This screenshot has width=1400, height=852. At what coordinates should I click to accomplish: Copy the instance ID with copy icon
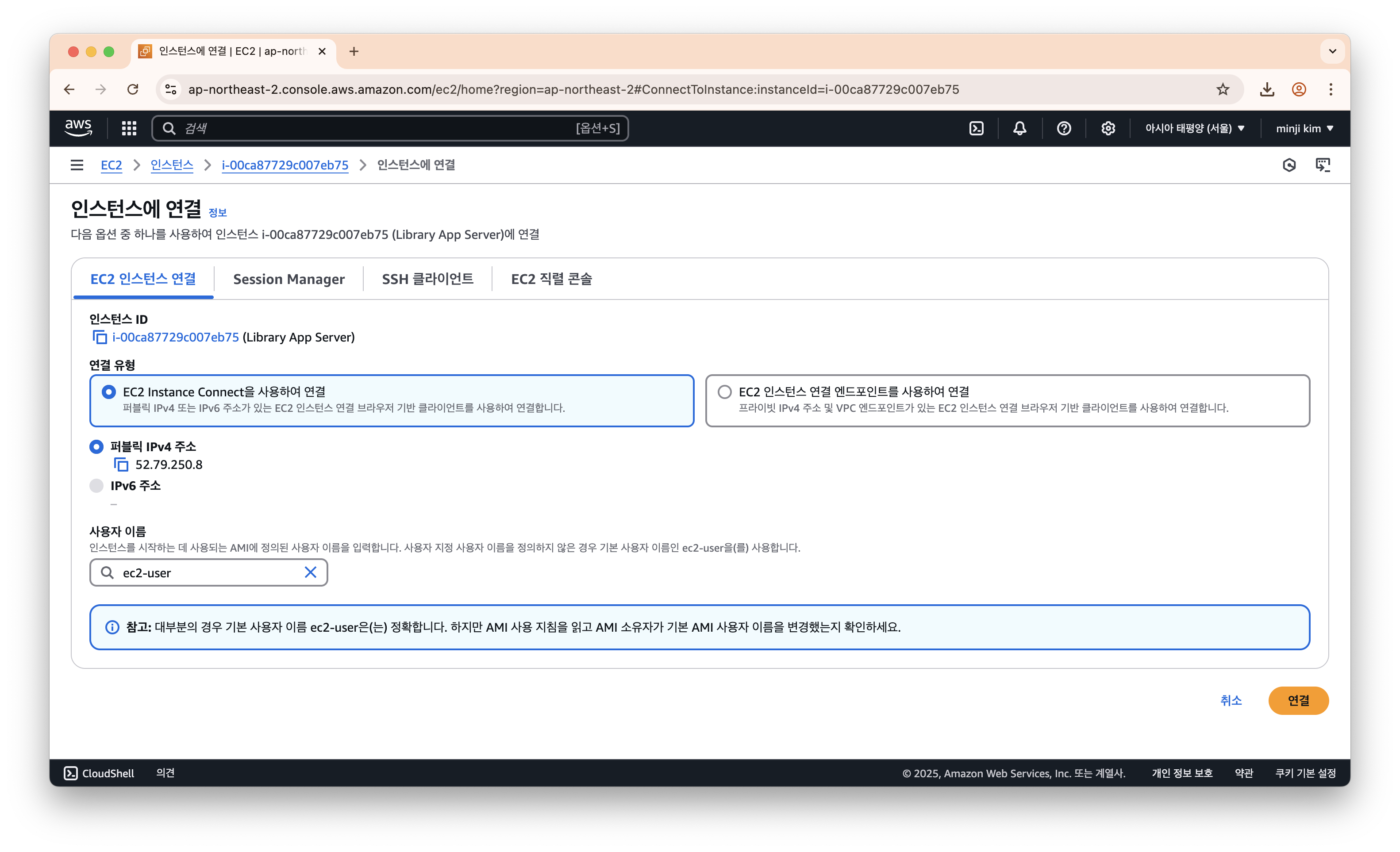[100, 338]
